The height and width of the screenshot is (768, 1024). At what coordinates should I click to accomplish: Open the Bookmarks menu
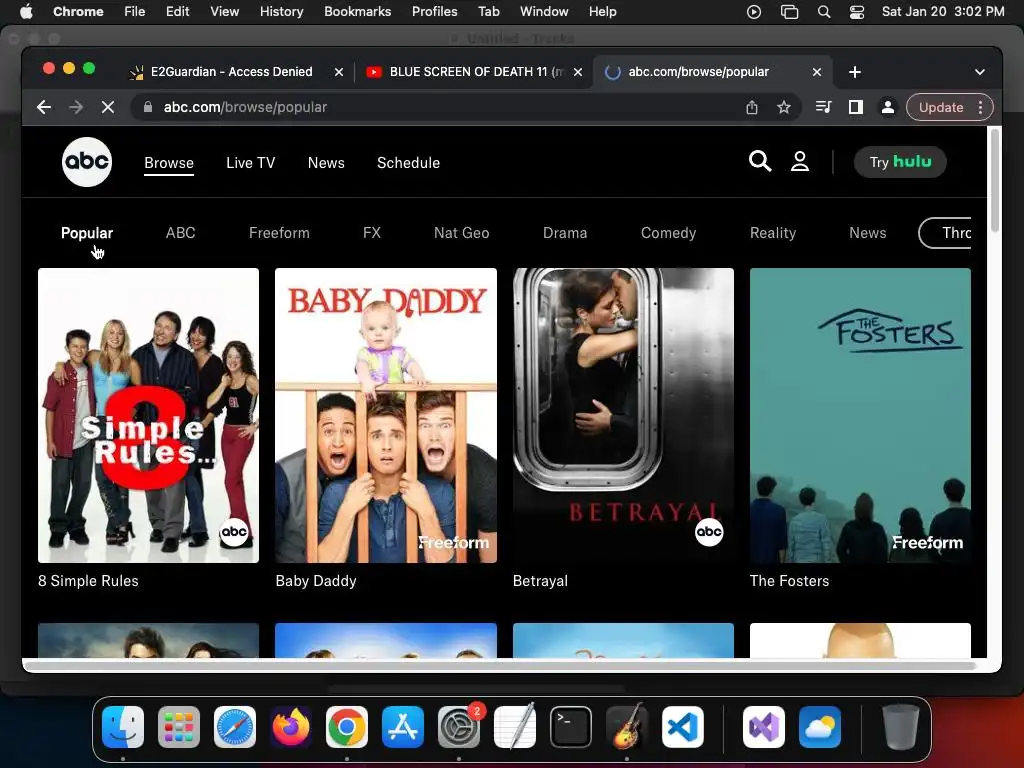tap(357, 12)
